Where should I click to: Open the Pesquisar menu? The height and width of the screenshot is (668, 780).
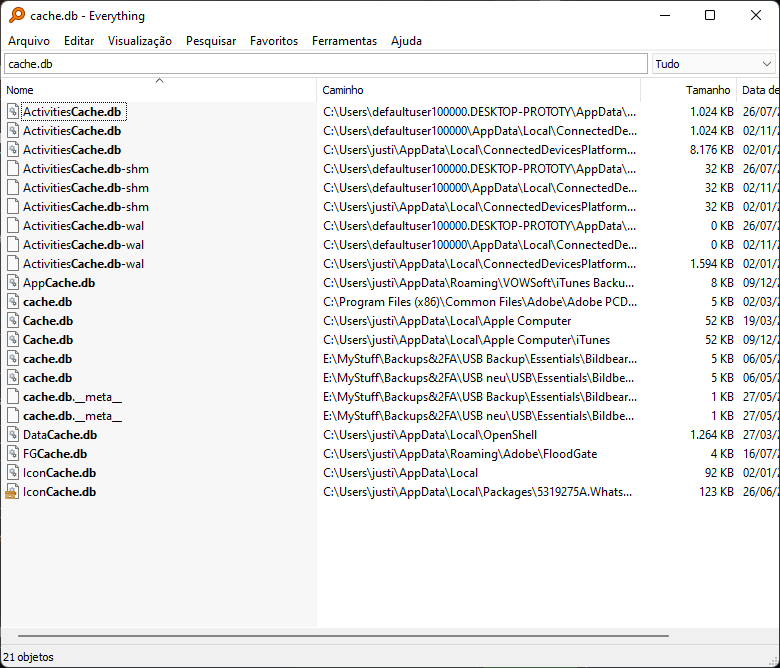pos(211,41)
